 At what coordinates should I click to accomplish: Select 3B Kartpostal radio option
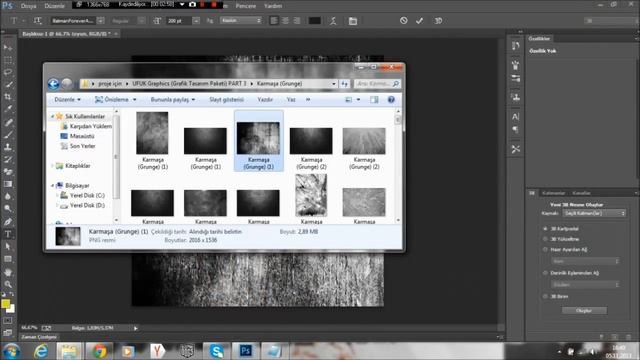coord(545,229)
